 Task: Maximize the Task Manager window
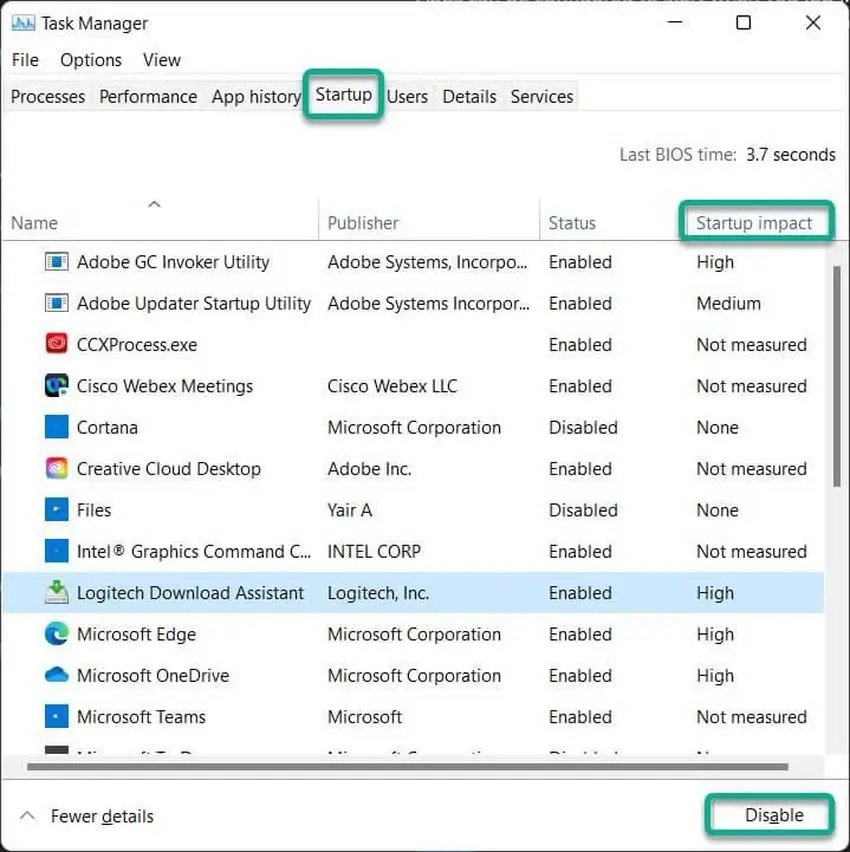(x=743, y=22)
